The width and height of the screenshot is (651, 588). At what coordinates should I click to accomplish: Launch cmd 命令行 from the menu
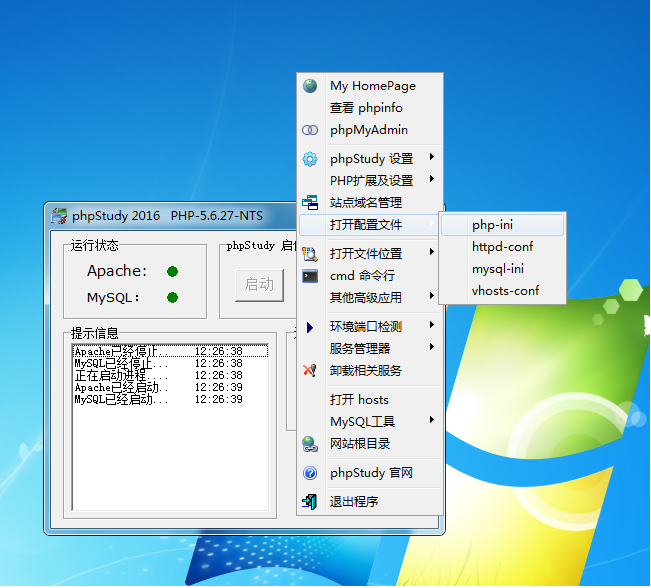[x=370, y=276]
